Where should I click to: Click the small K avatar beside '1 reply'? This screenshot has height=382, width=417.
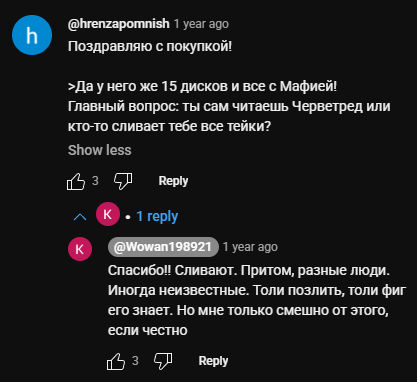coord(108,214)
